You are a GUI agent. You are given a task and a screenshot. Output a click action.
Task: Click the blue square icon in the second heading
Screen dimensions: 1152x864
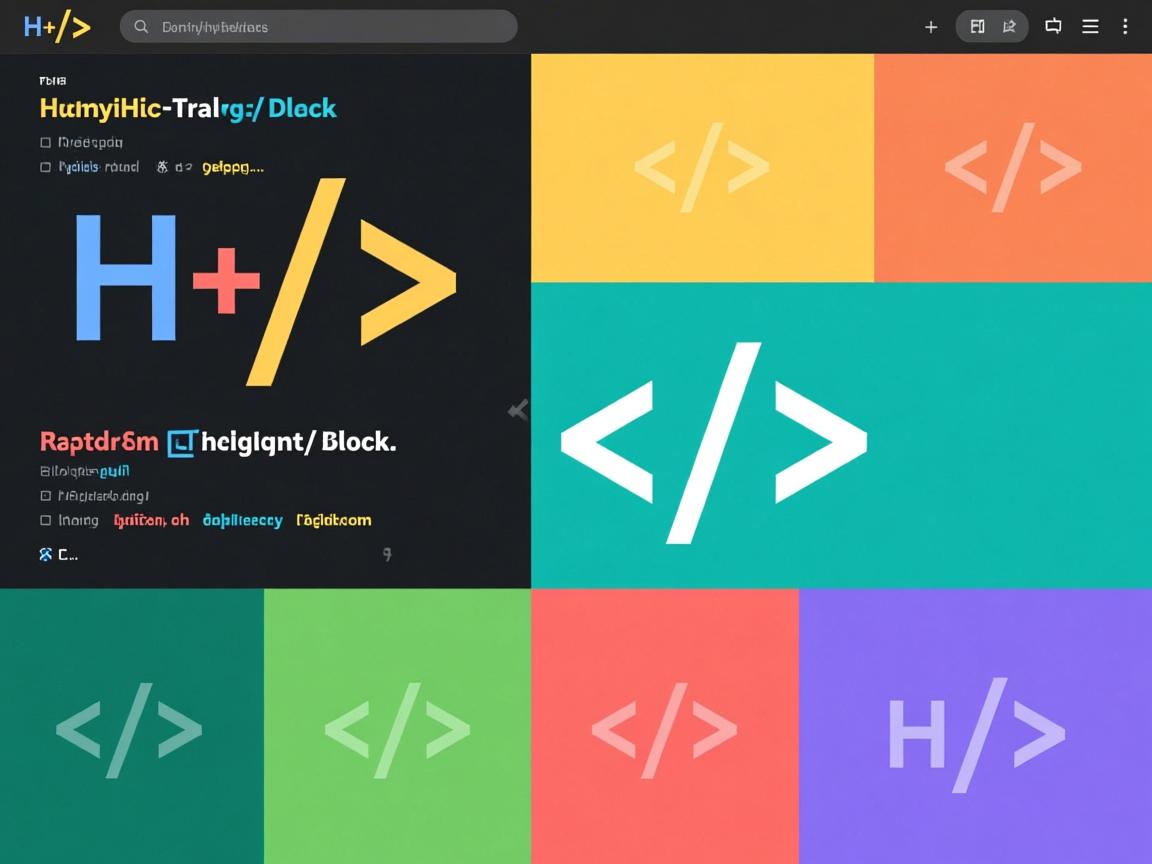(x=181, y=442)
